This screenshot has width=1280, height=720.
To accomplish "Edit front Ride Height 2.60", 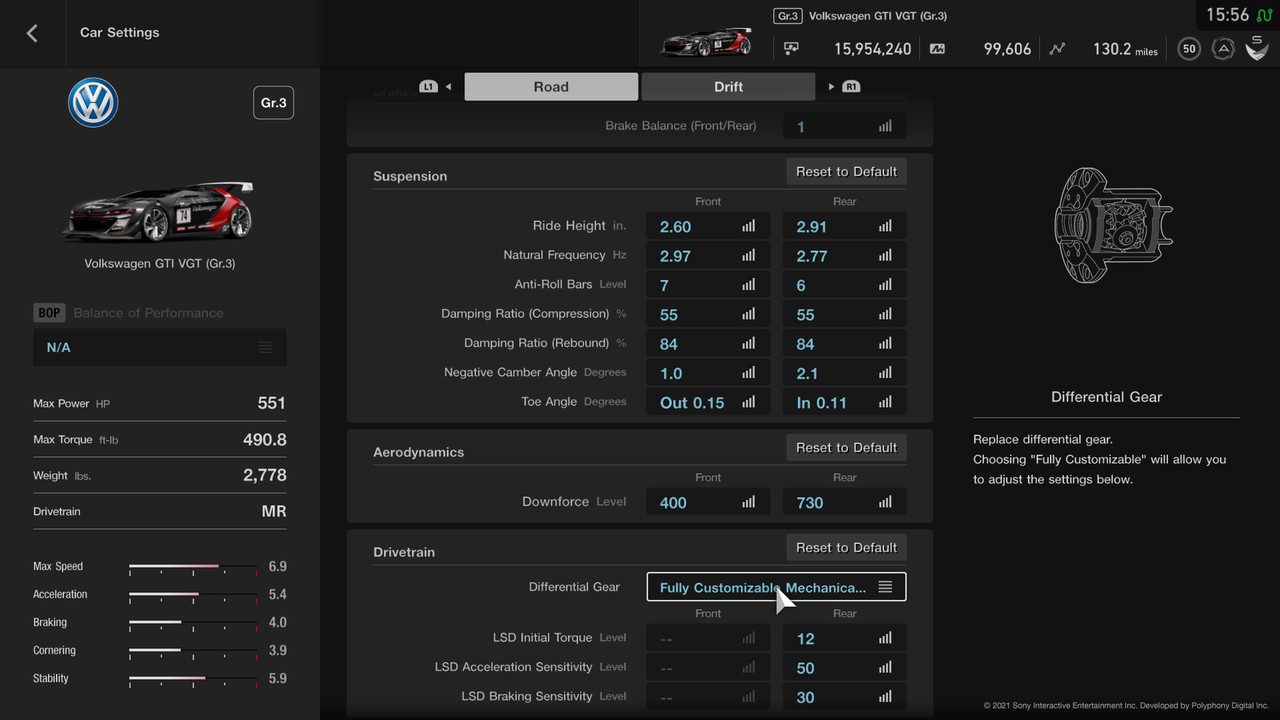I will click(x=708, y=226).
